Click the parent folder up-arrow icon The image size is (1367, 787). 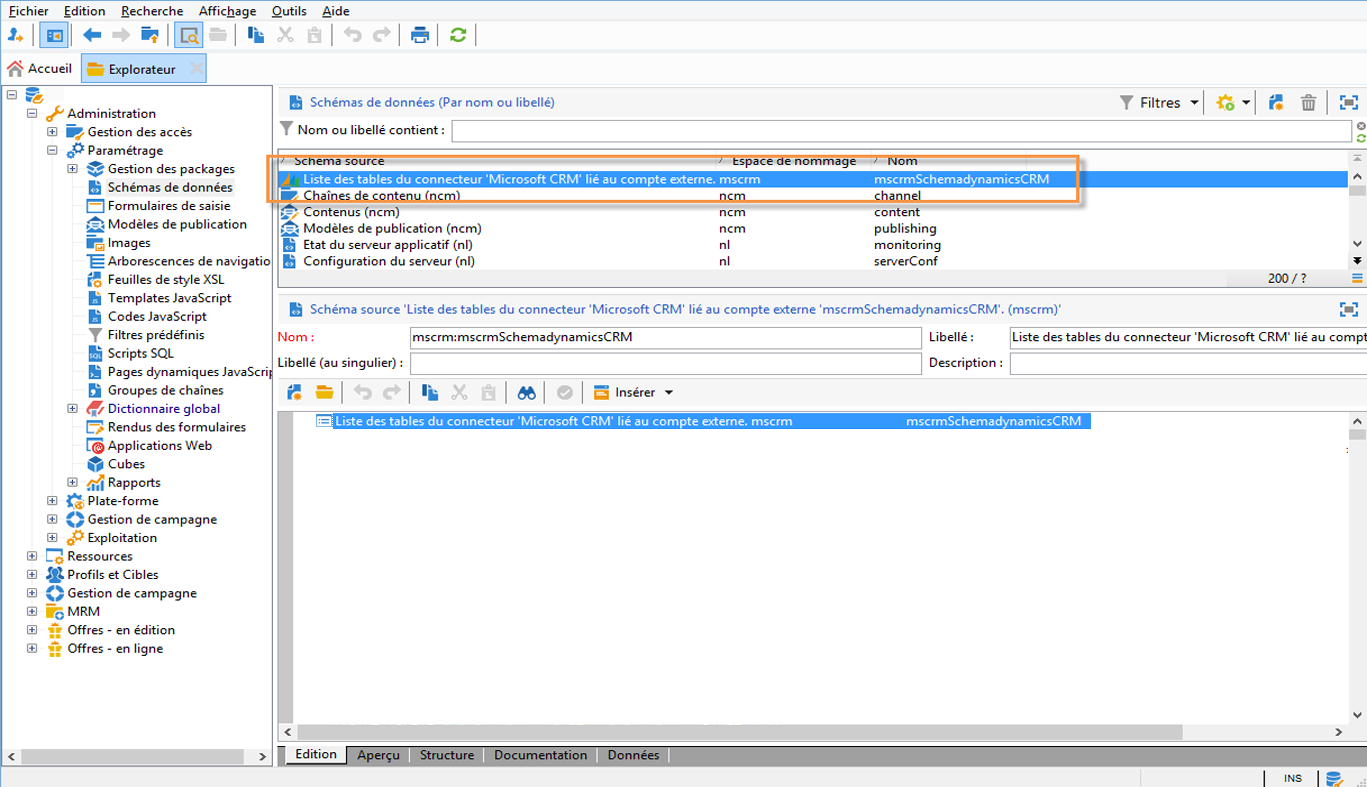[x=150, y=35]
